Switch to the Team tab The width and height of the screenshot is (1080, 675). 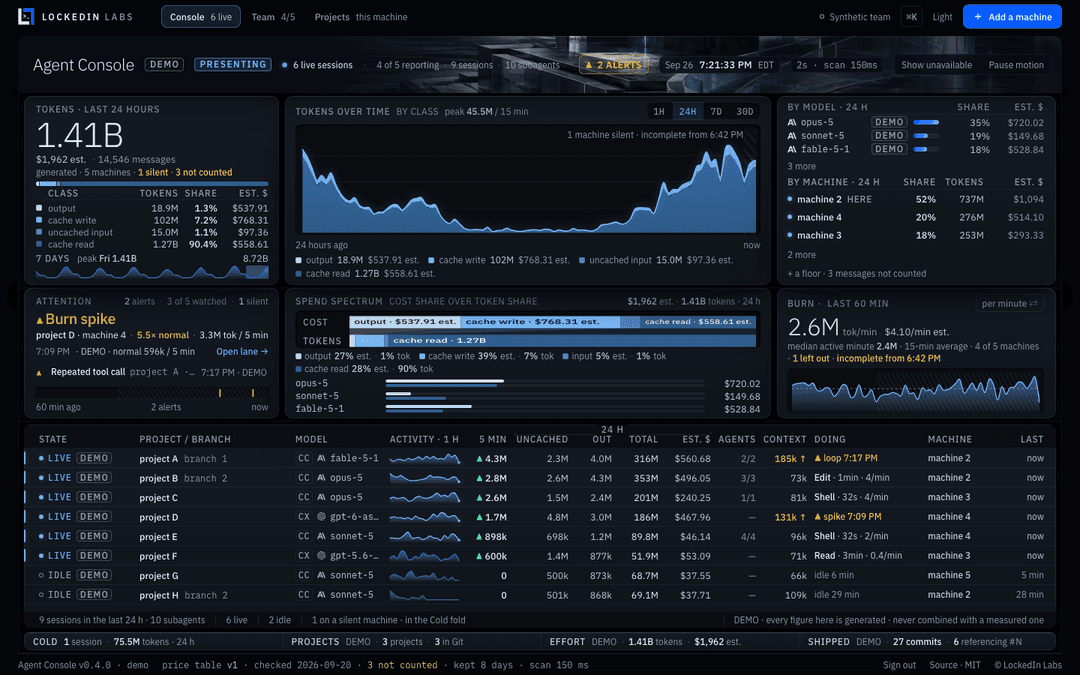(x=273, y=17)
